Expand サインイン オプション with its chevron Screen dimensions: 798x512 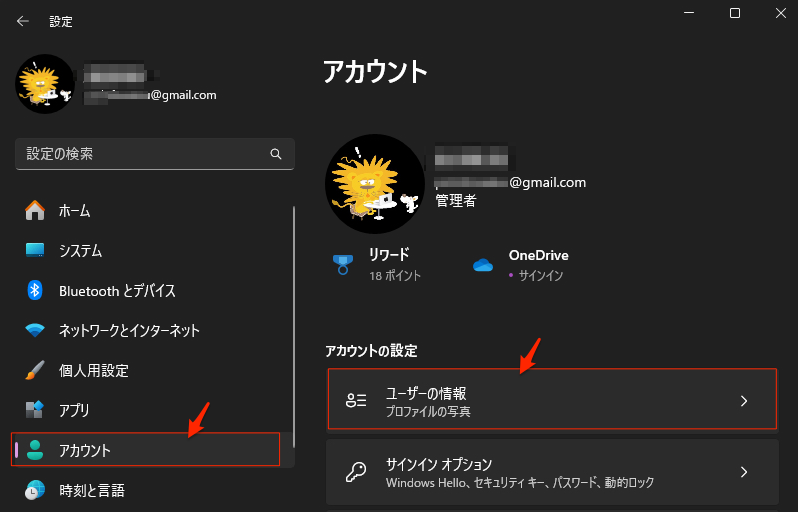coord(744,472)
